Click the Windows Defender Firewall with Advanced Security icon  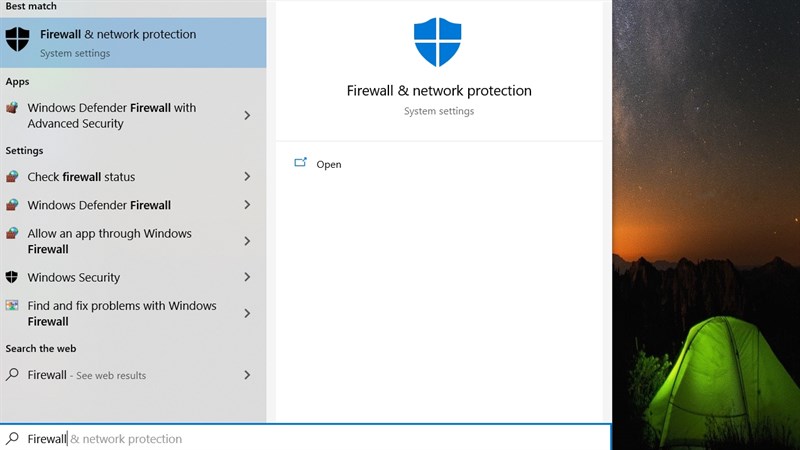(x=12, y=108)
